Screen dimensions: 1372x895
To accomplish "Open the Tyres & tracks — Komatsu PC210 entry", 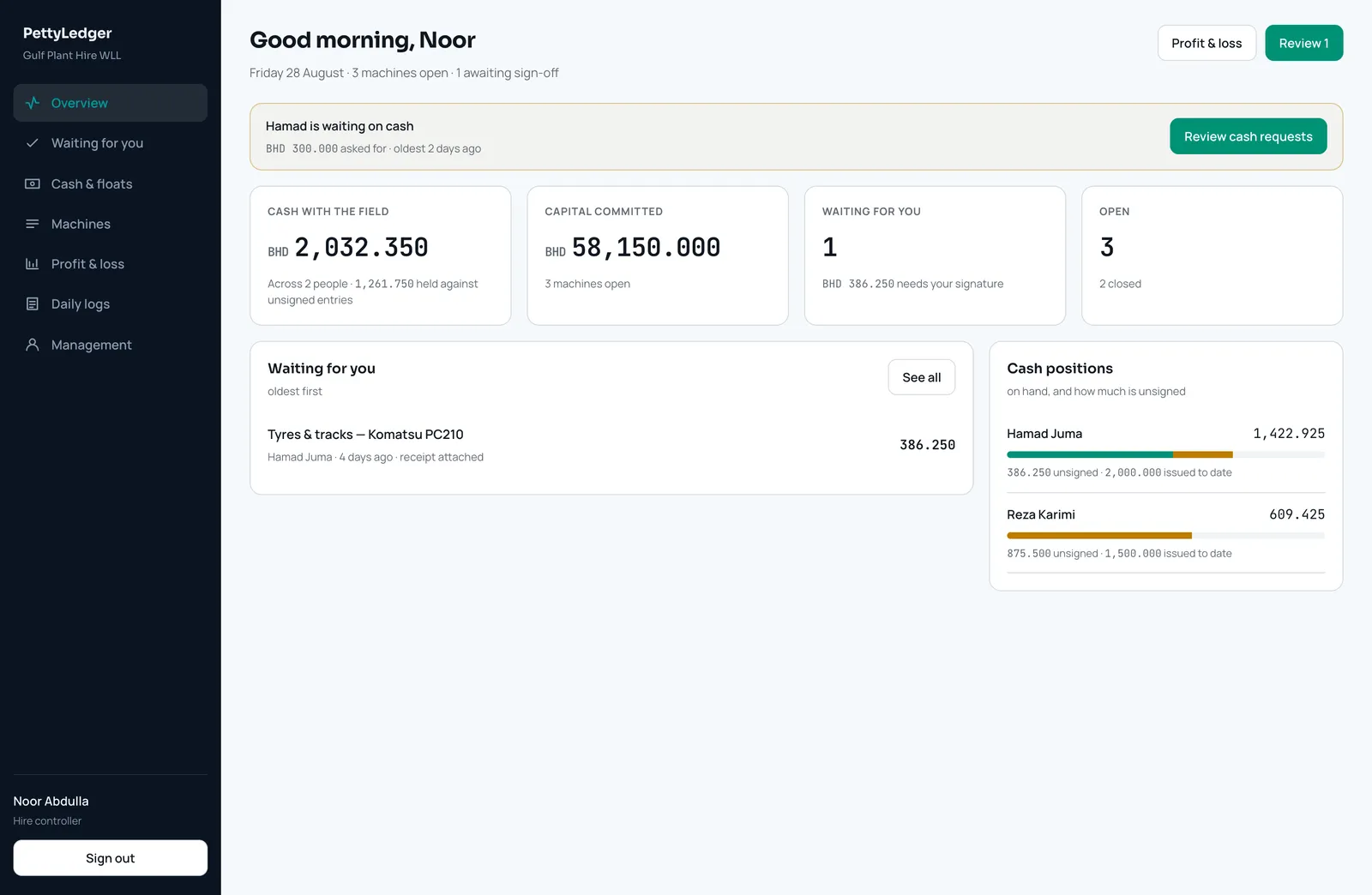I will [611, 445].
